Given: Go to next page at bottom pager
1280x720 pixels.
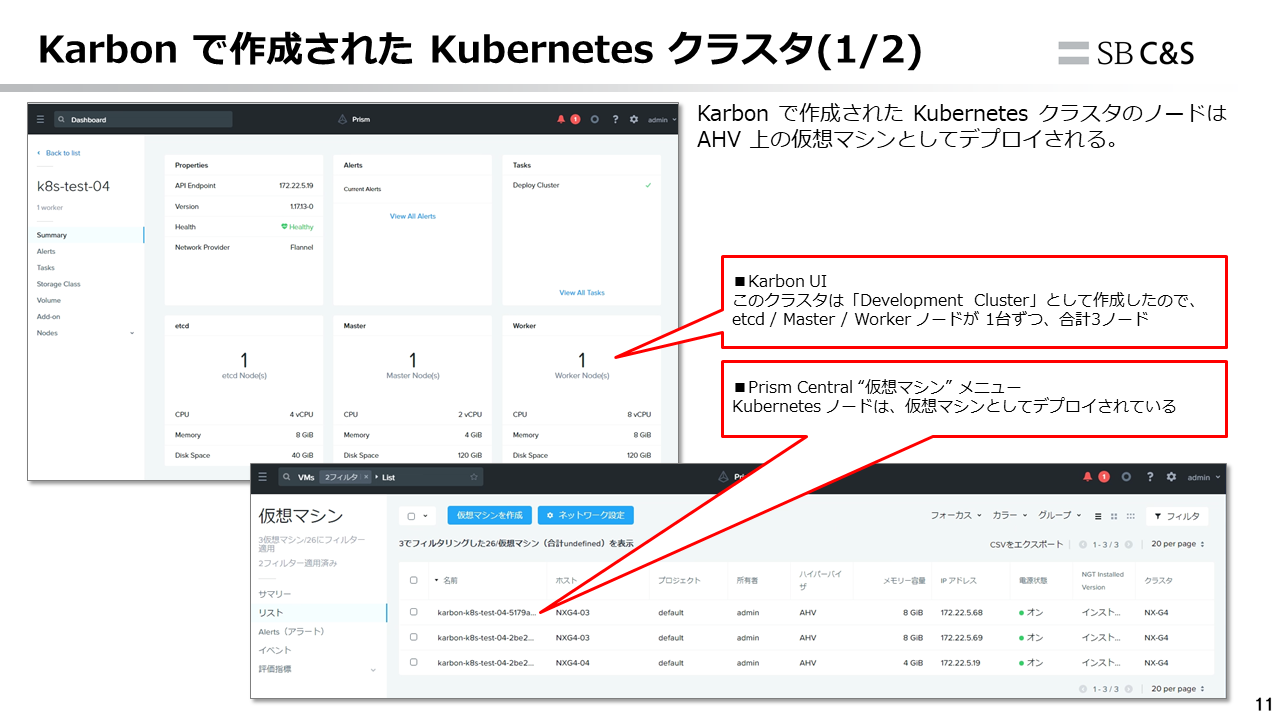Looking at the screenshot, I should click(1129, 689).
